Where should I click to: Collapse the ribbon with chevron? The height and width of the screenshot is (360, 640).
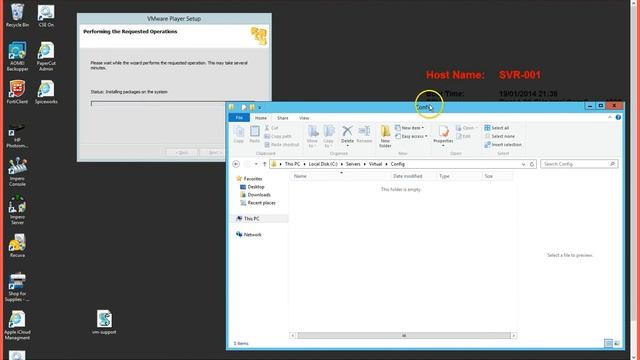click(610, 118)
